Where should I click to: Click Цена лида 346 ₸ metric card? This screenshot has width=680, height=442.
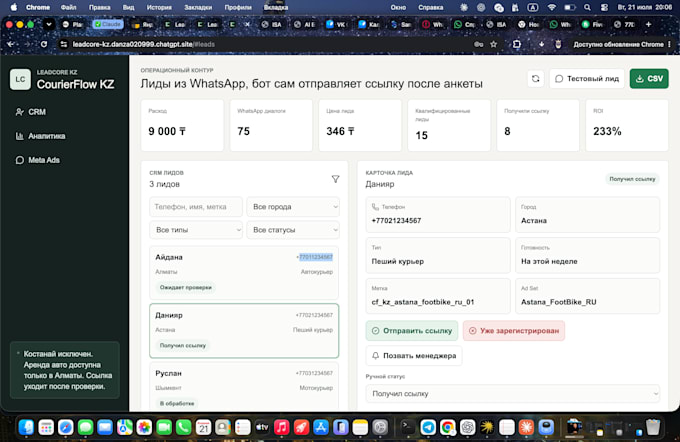pyautogui.click(x=360, y=125)
